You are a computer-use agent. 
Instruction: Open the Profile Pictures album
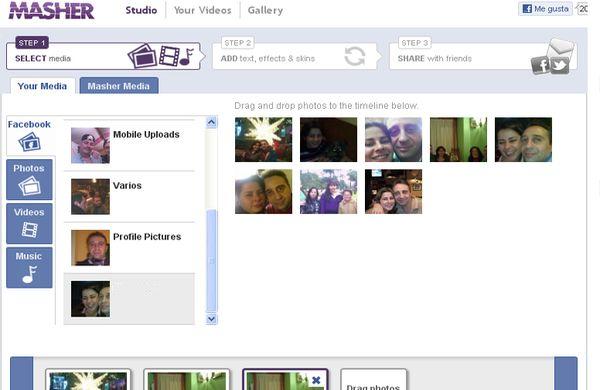(129, 248)
